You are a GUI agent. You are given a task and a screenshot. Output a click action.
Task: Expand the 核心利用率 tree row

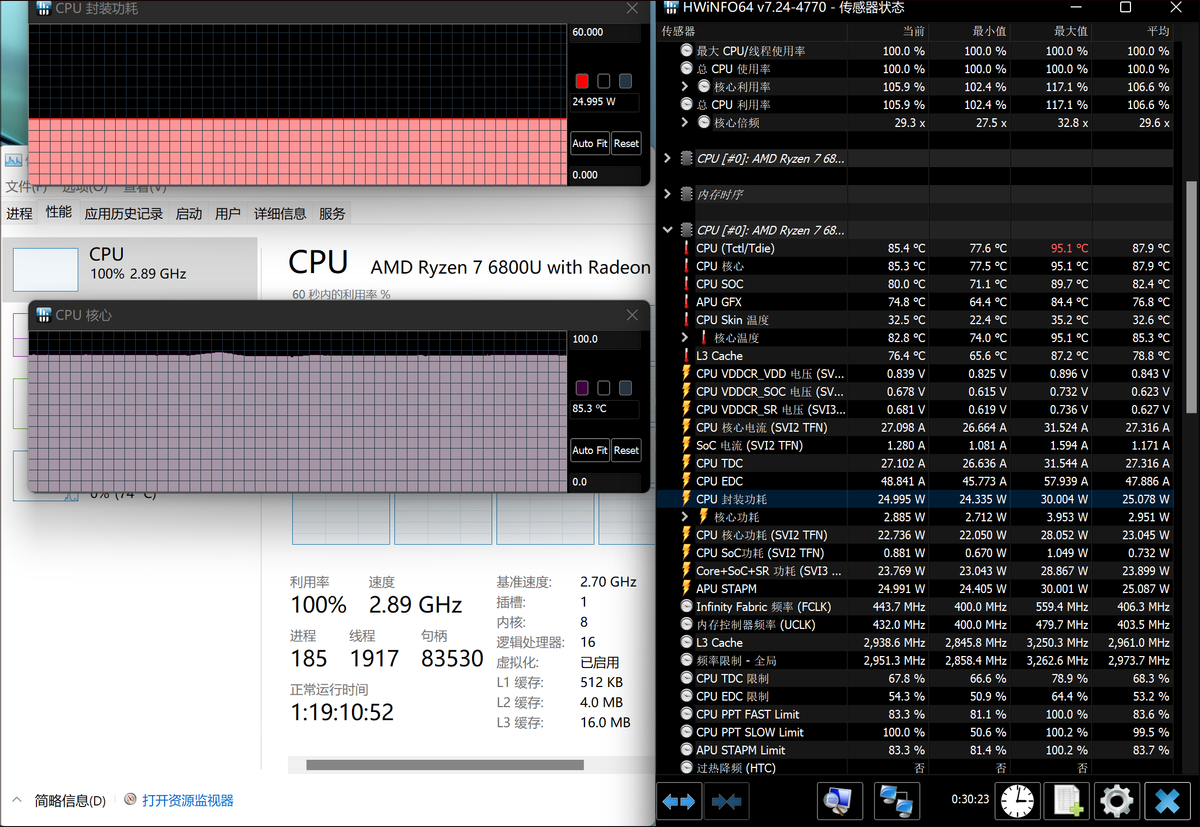click(685, 87)
